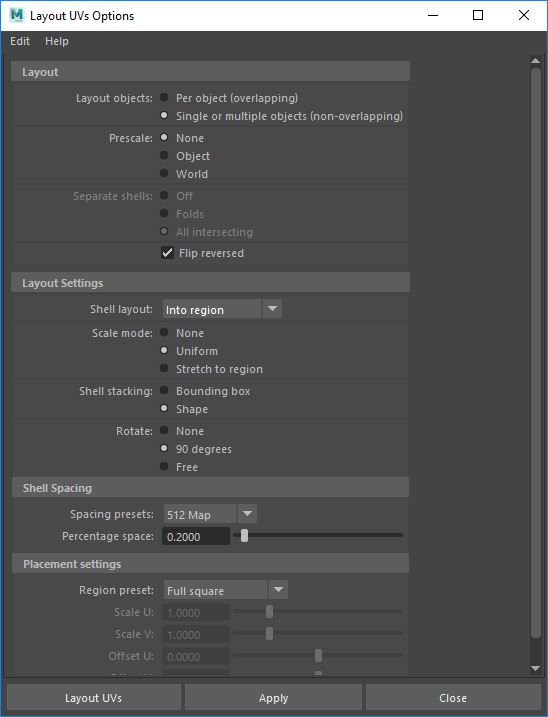Viewport: 548px width, 717px height.
Task: Collapse the Layout section header
Action: [x=210, y=72]
